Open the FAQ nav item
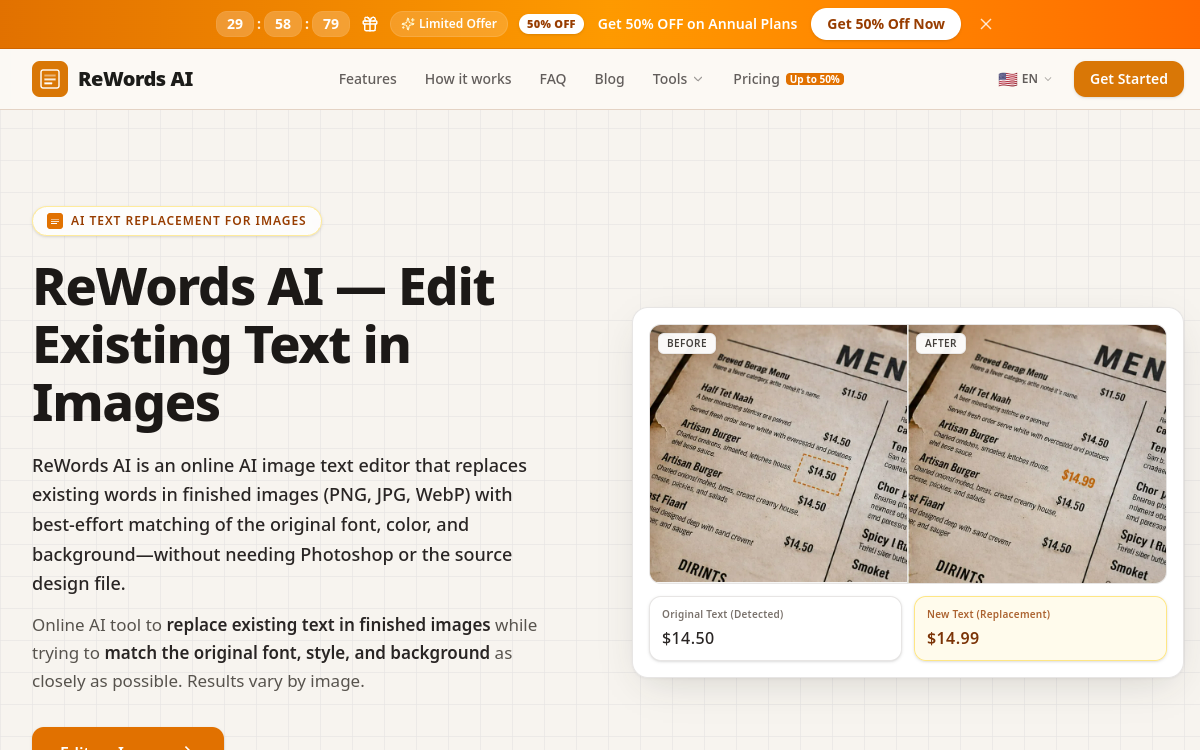 click(553, 79)
